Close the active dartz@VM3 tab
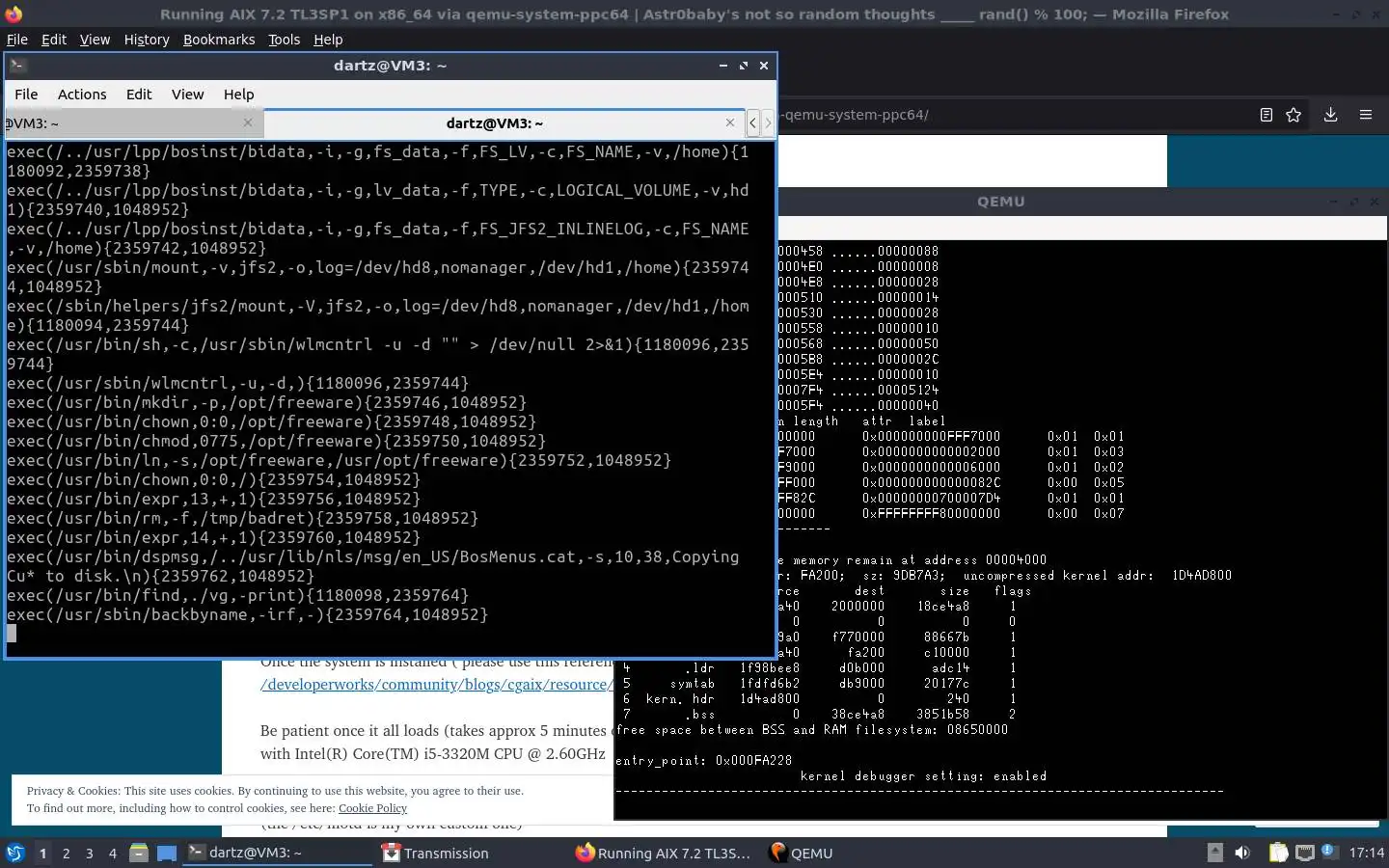Screen dimensions: 1389x868 click(730, 122)
